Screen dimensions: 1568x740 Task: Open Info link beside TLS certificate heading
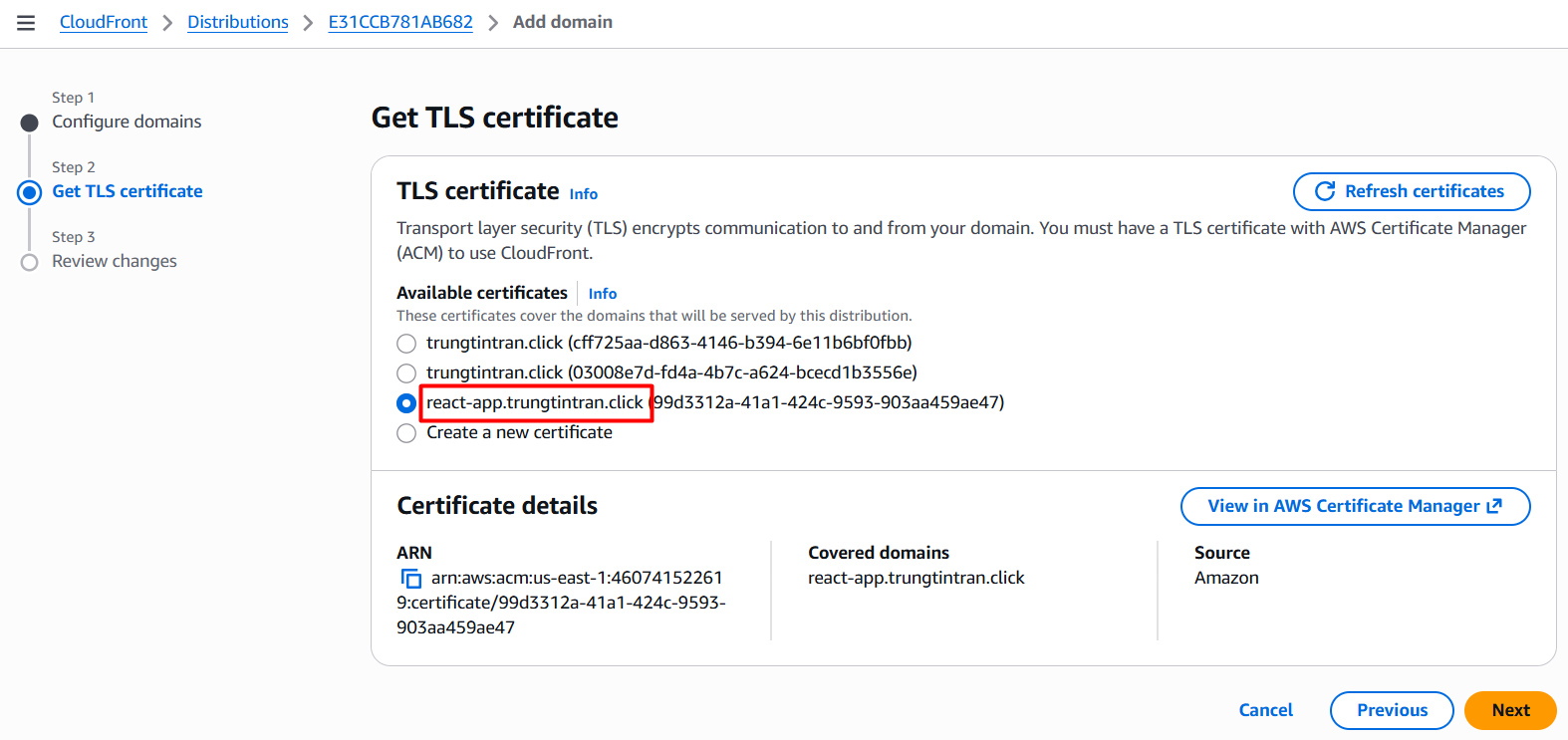tap(584, 194)
